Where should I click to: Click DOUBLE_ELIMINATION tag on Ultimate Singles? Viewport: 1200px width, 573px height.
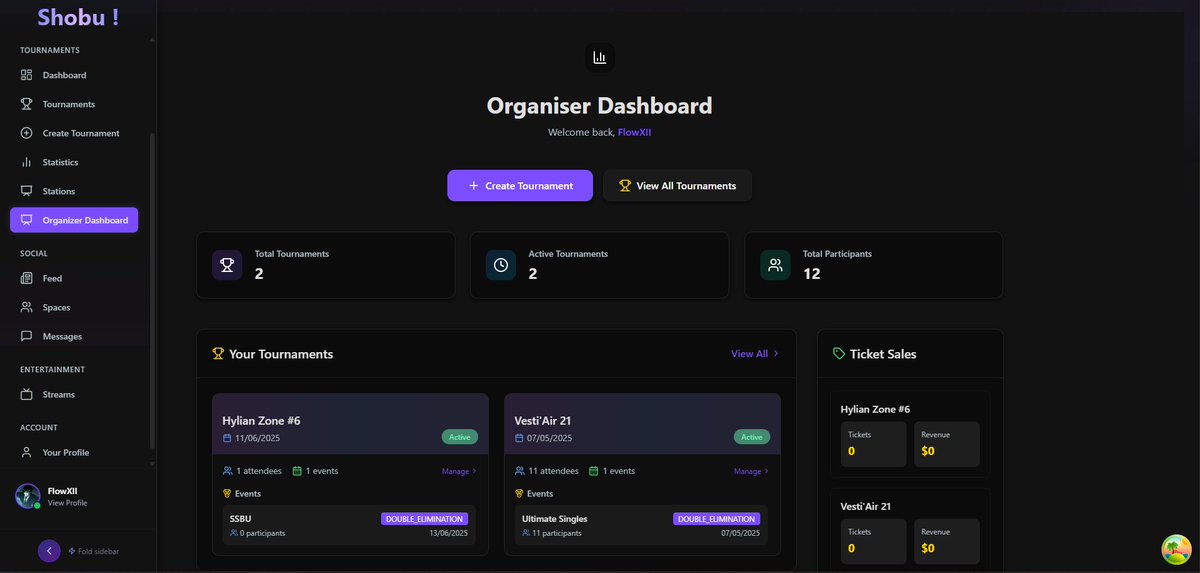coord(716,519)
